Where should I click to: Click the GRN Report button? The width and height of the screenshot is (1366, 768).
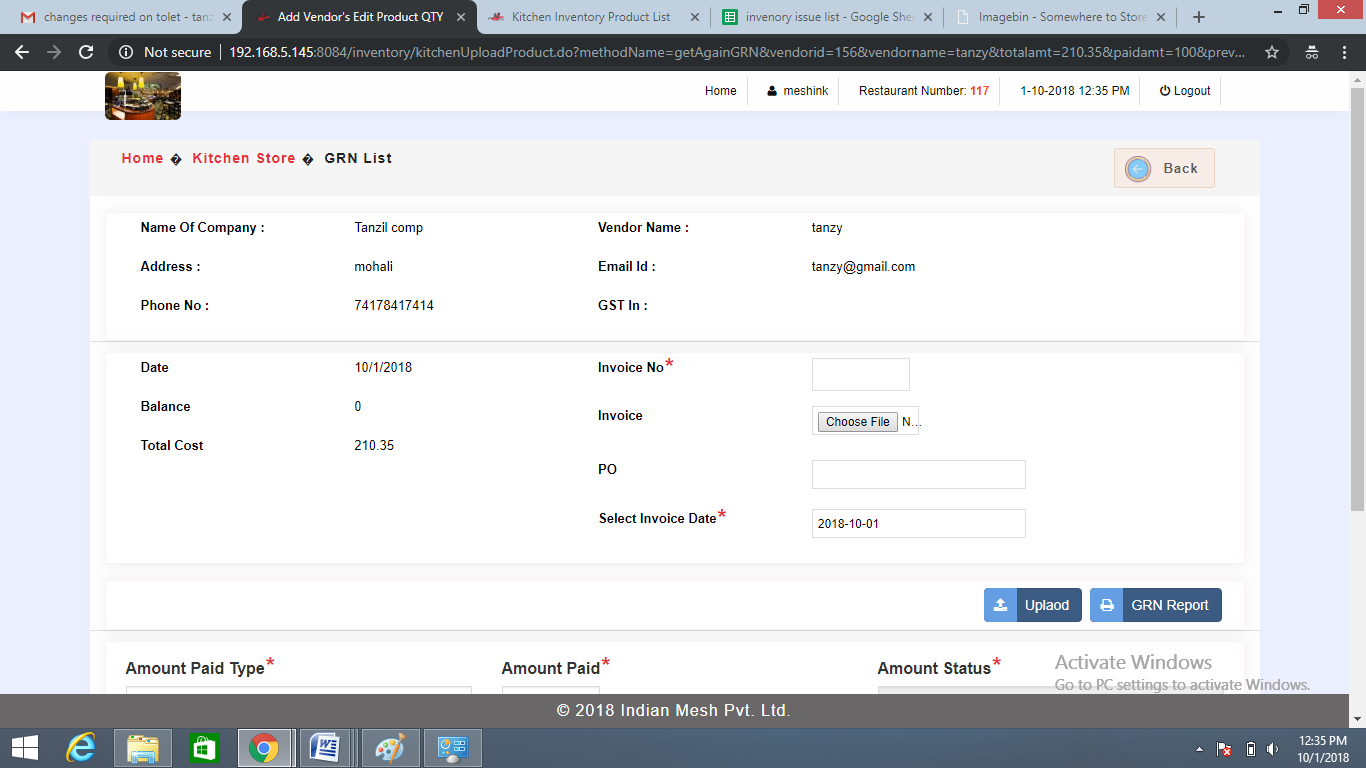pos(1156,605)
